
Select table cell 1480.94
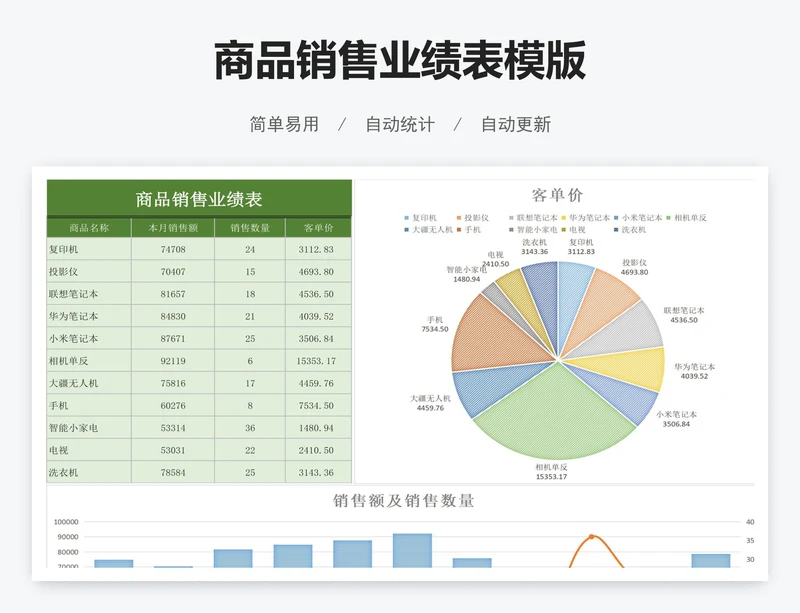pyautogui.click(x=318, y=428)
